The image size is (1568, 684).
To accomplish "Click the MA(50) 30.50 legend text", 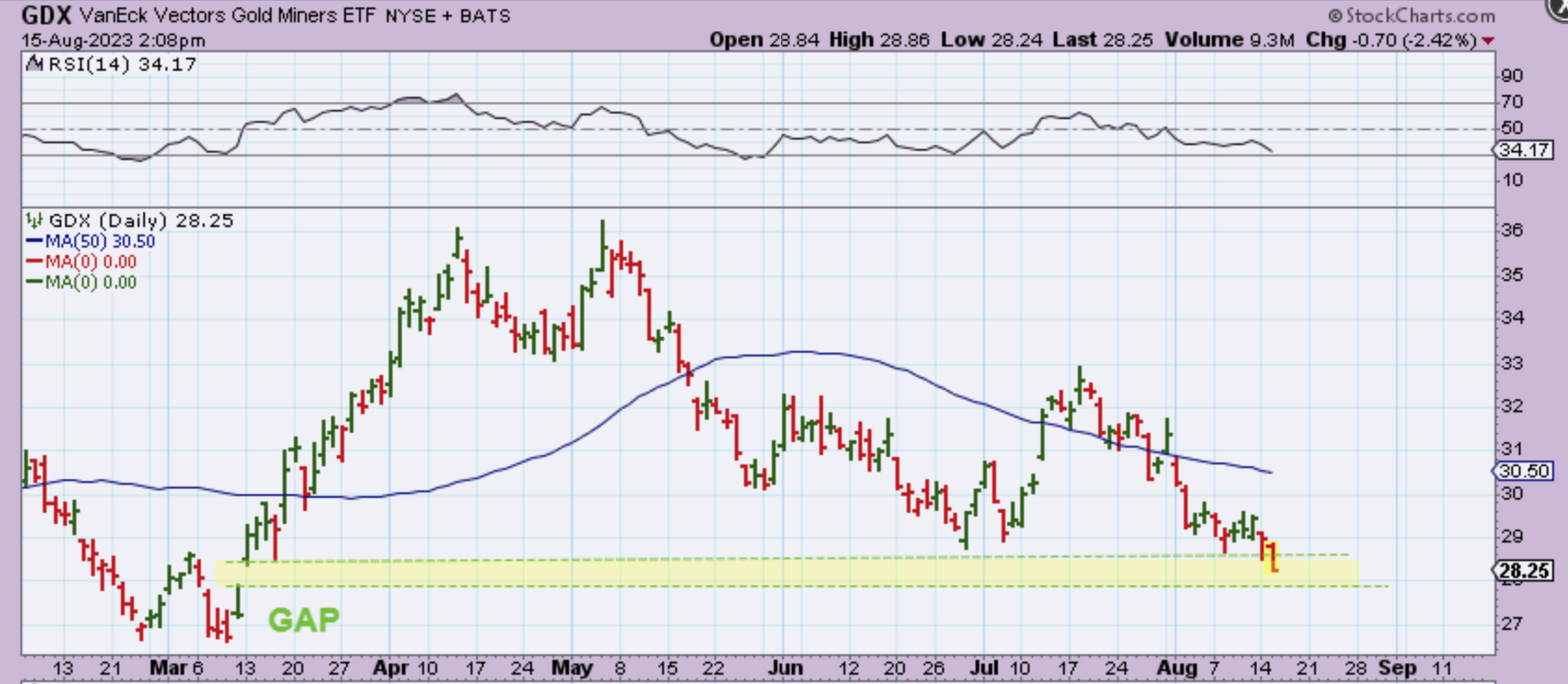I will 100,242.
